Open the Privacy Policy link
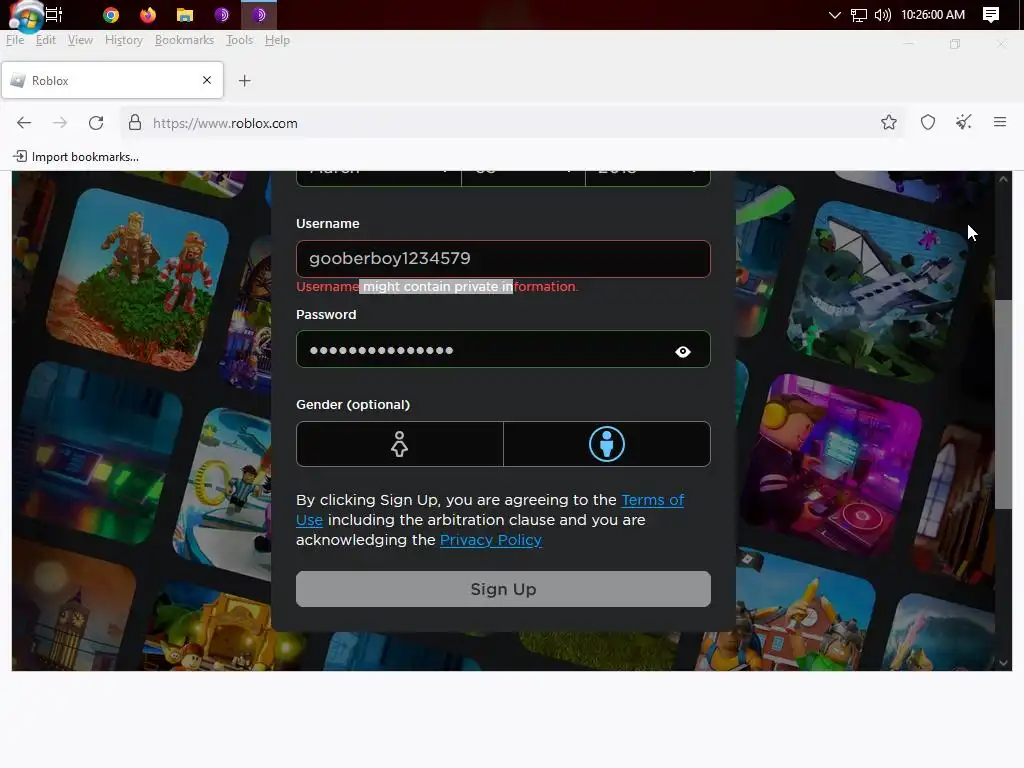This screenshot has height=768, width=1024. coord(491,540)
